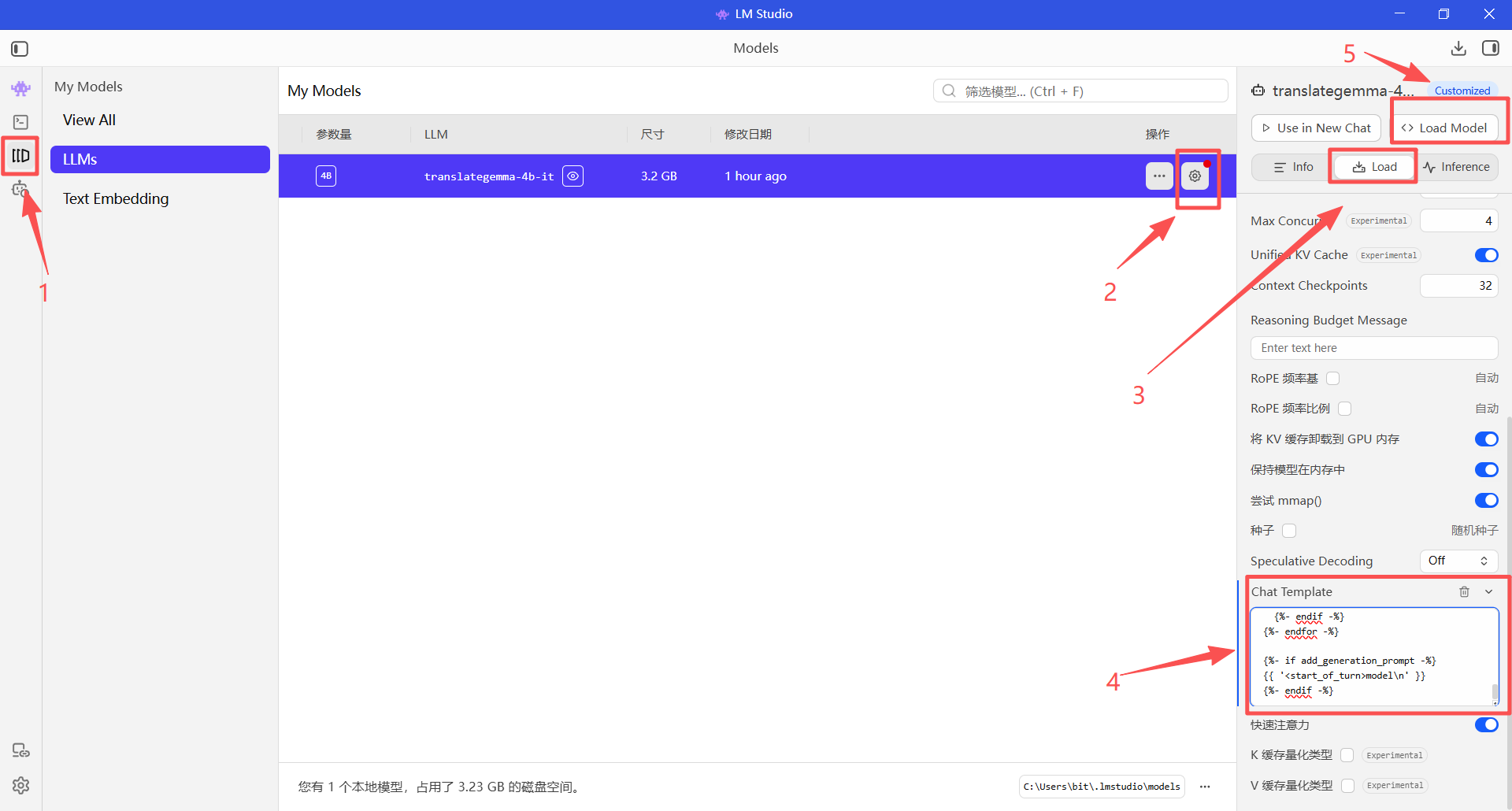
Task: Open app settings gear in sidebar
Action: pos(21,785)
